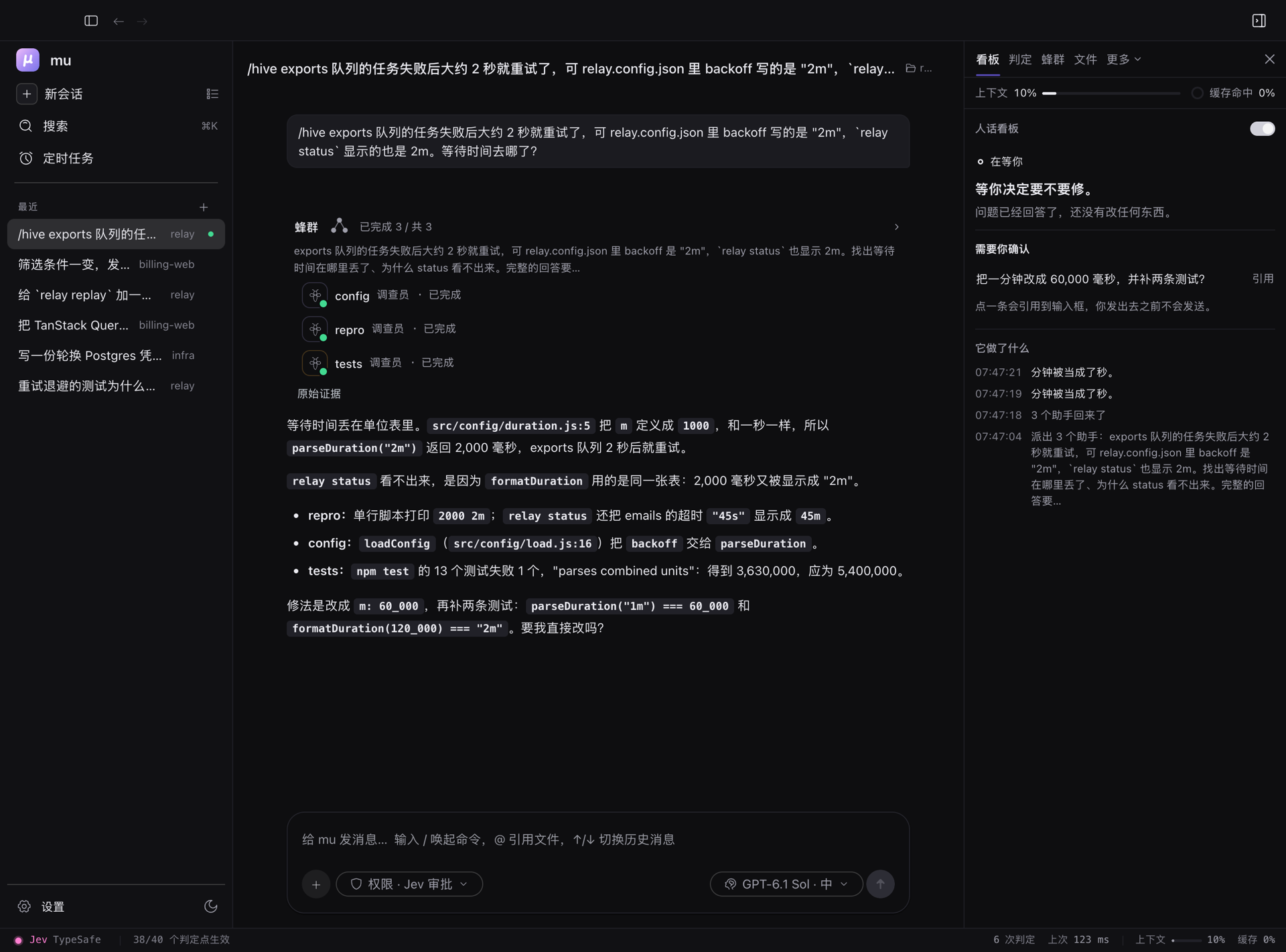Image resolution: width=1286 pixels, height=952 pixels.
Task: Switch to the 判定 tab
Action: click(x=1020, y=60)
